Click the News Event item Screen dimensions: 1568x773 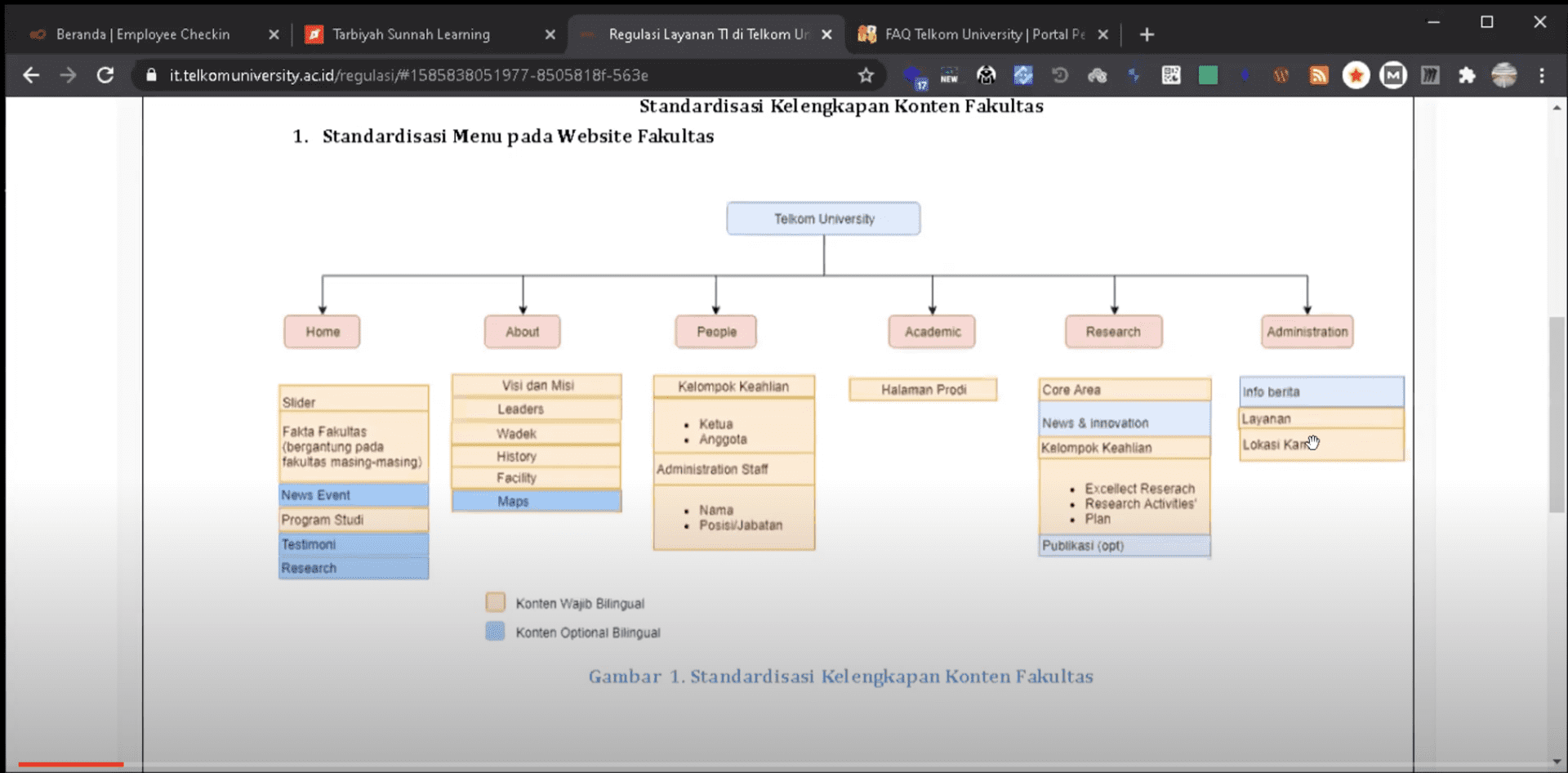coord(354,495)
